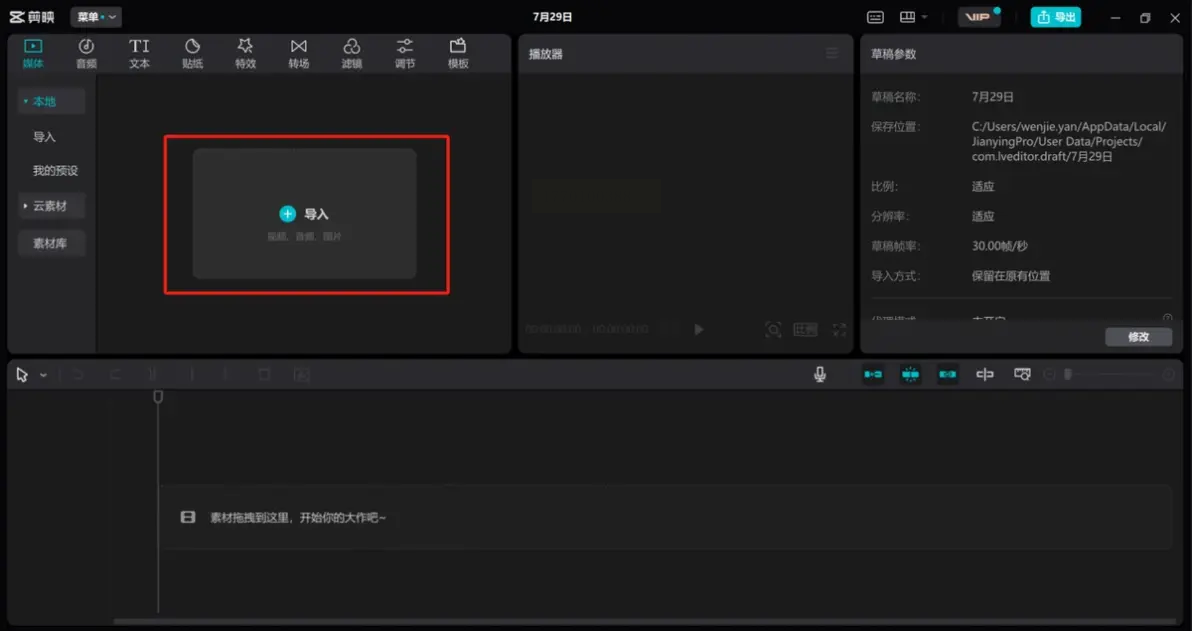Click the 比例 value 适应
The width and height of the screenshot is (1192, 631).
click(983, 186)
